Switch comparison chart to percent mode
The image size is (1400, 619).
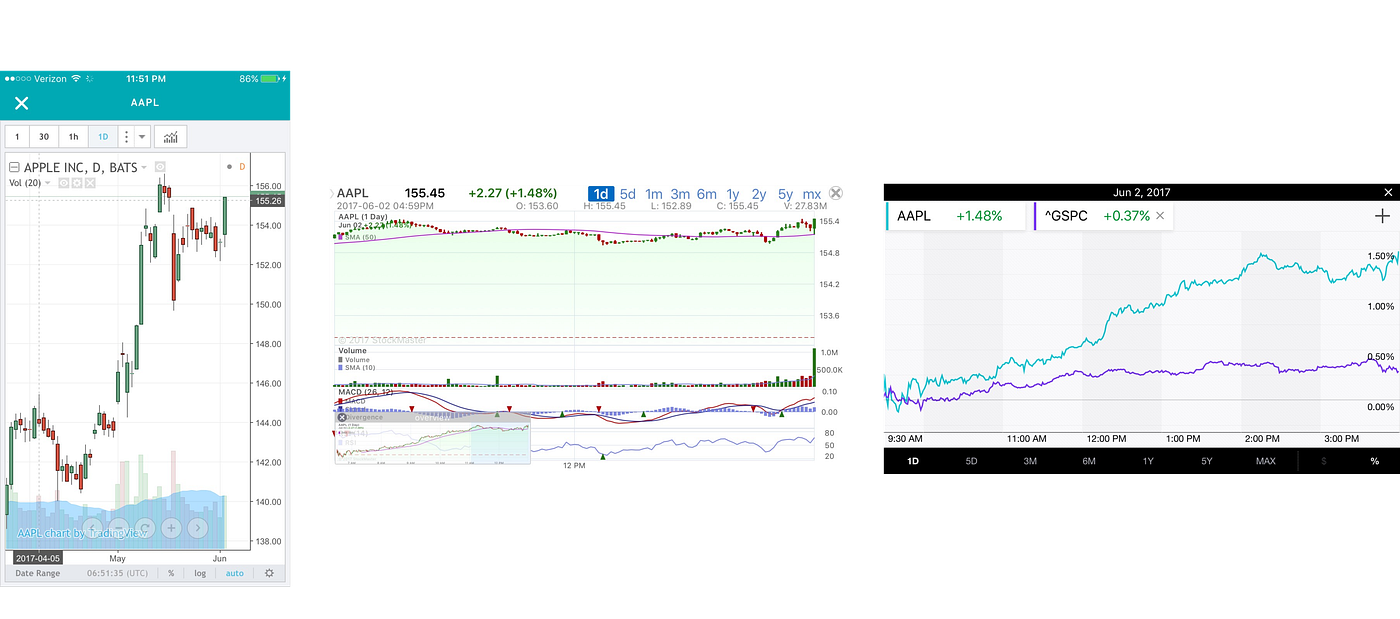coord(1374,461)
